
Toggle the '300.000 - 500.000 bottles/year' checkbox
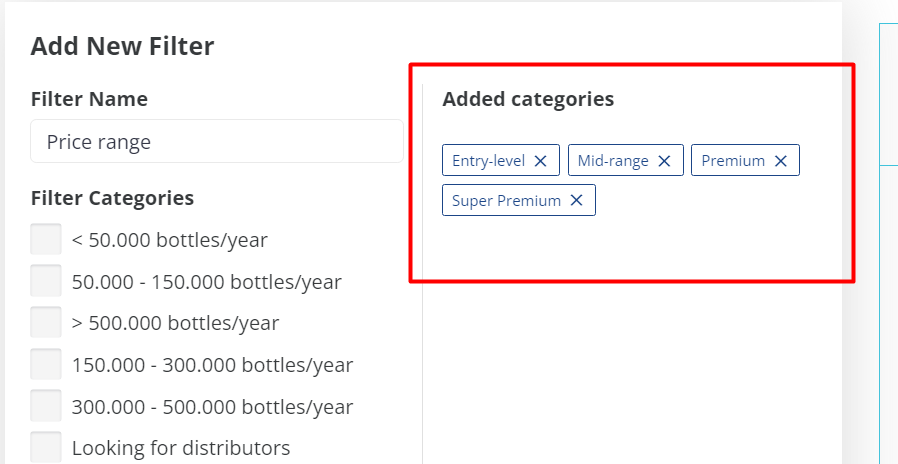tap(46, 407)
